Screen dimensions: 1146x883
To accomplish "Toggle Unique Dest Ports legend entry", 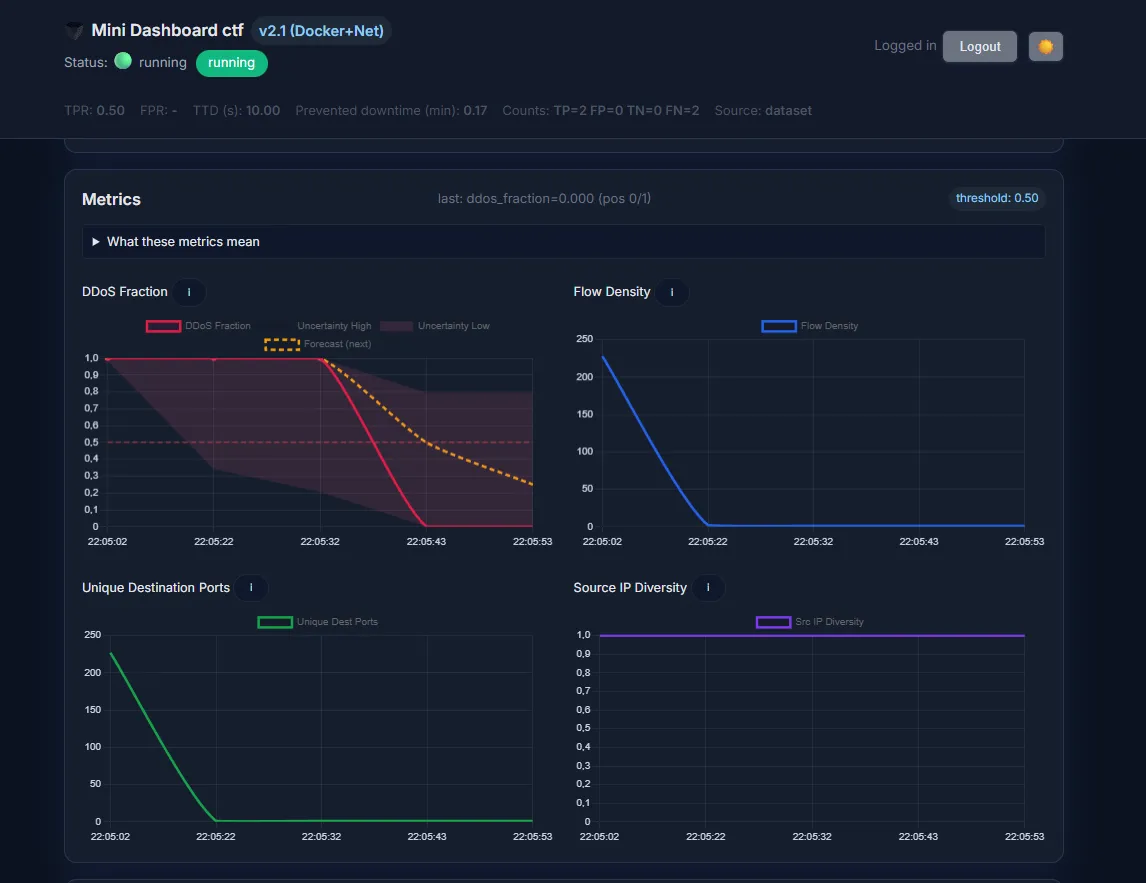I will (318, 622).
